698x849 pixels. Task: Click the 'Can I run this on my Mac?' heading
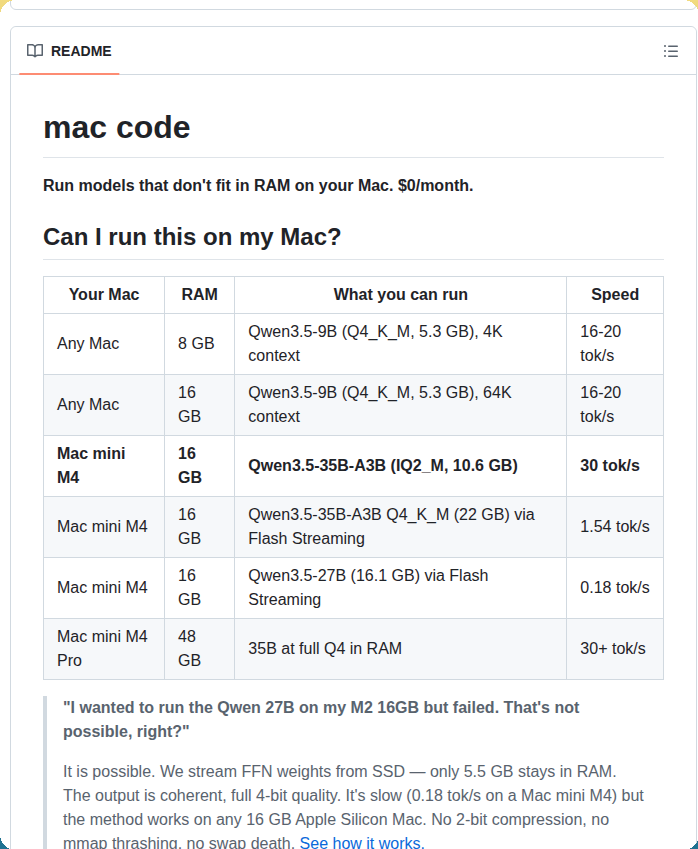[x=192, y=237]
